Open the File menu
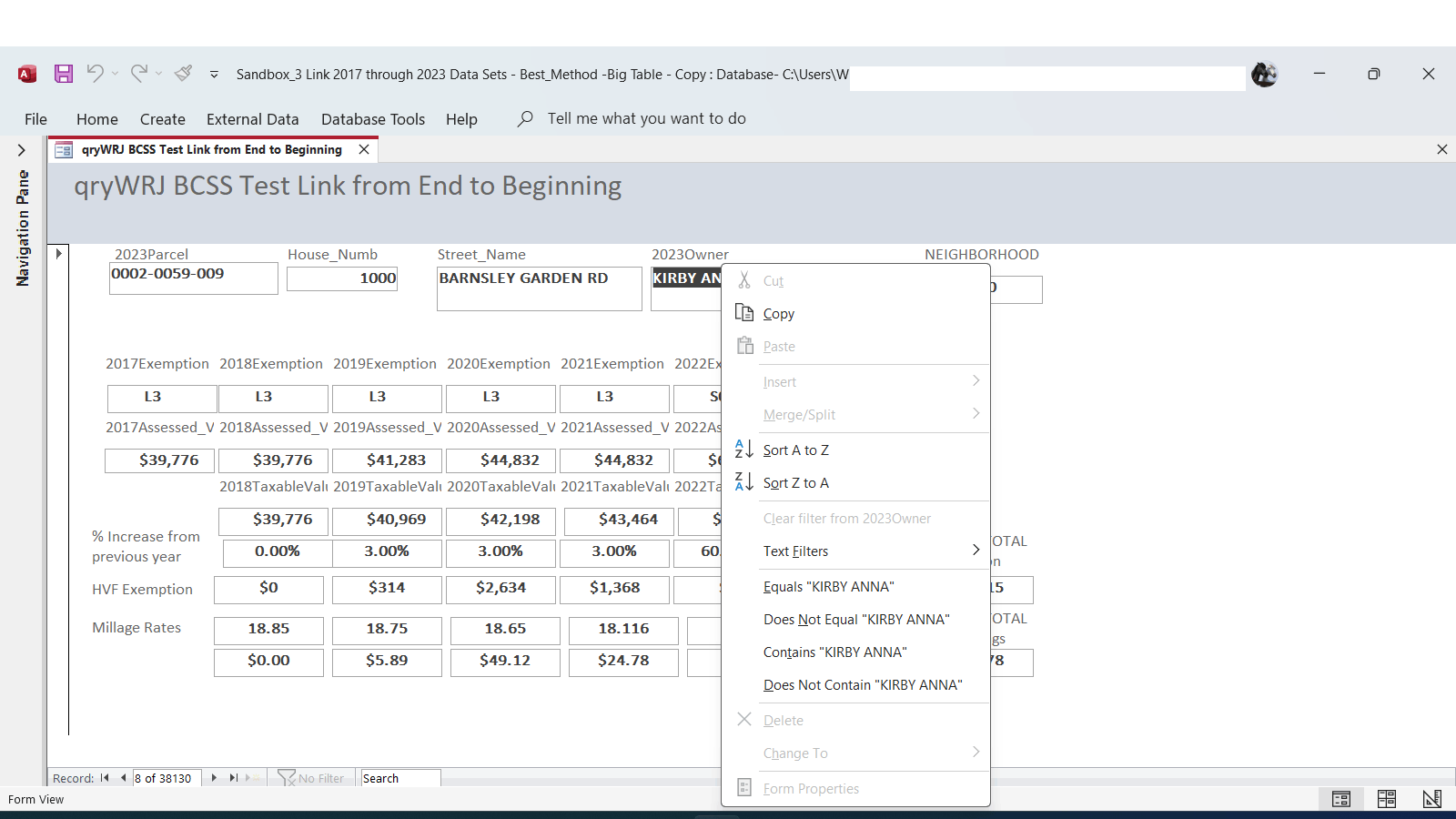This screenshot has height=819, width=1456. click(x=35, y=119)
